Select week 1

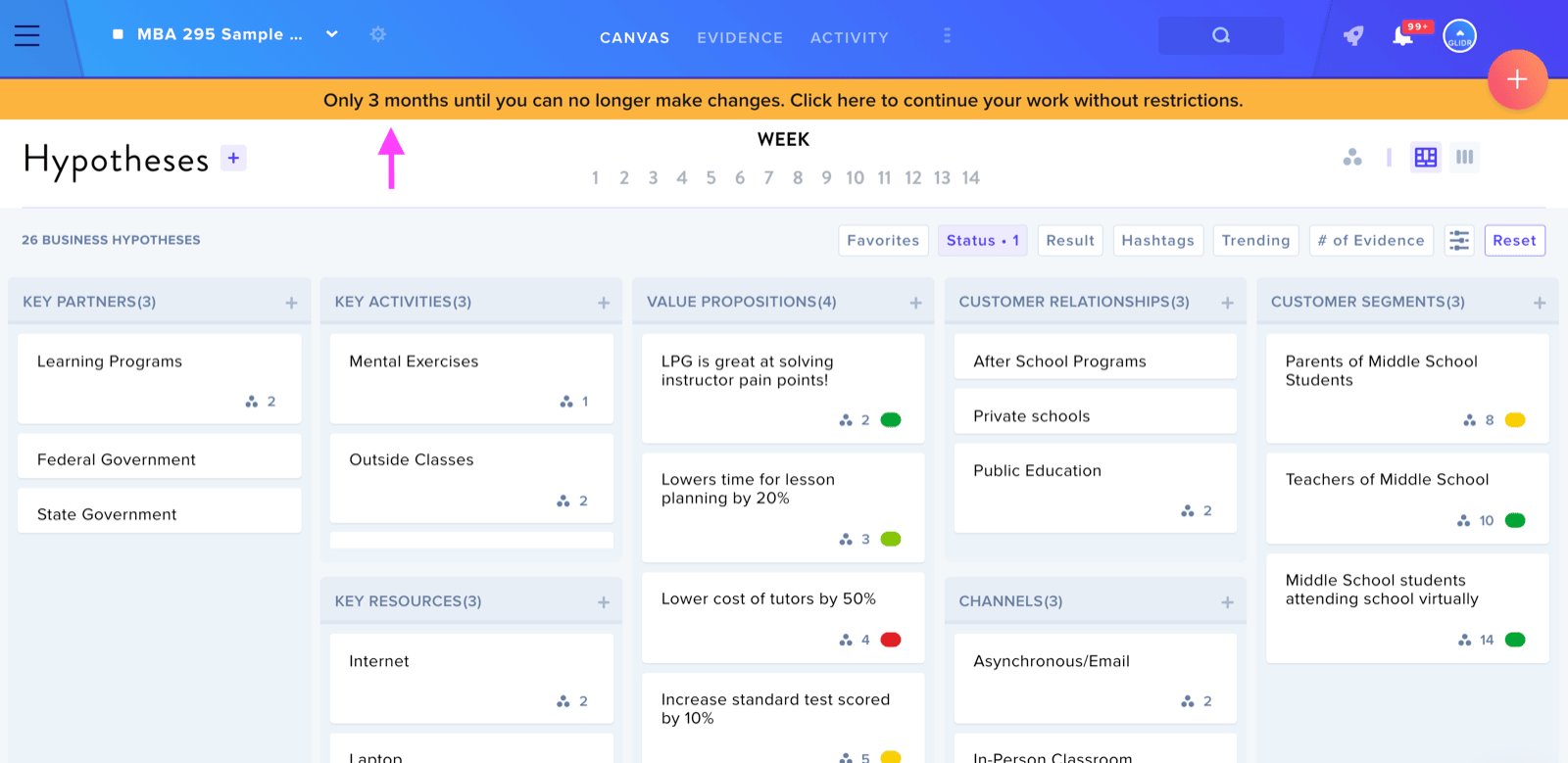595,177
